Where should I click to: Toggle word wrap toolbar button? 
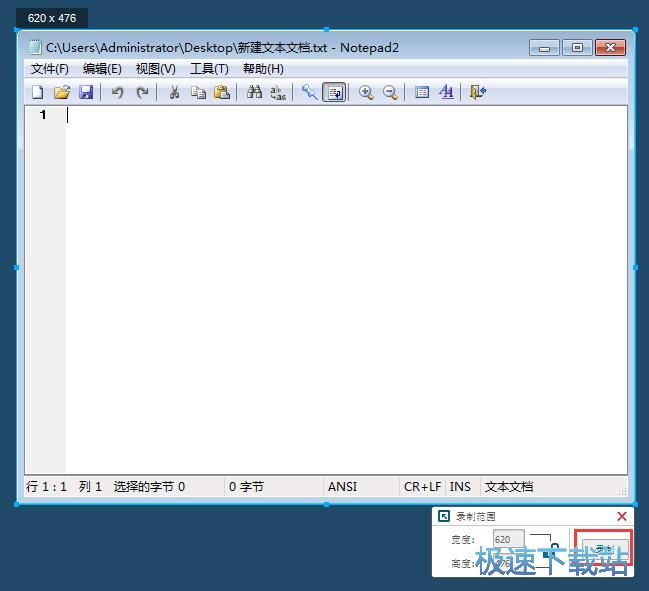tap(334, 92)
